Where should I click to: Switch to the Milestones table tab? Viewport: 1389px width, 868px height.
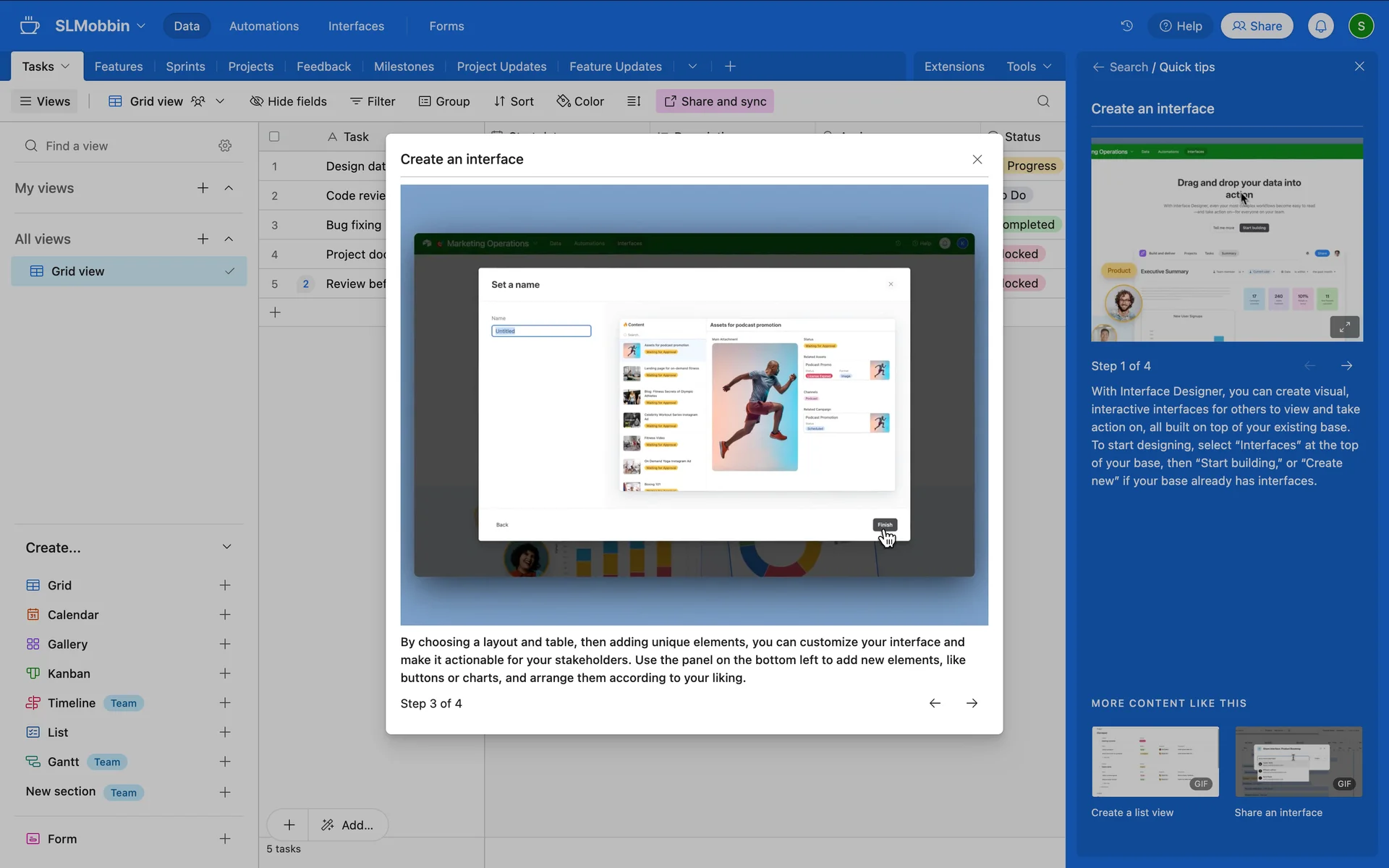[404, 67]
